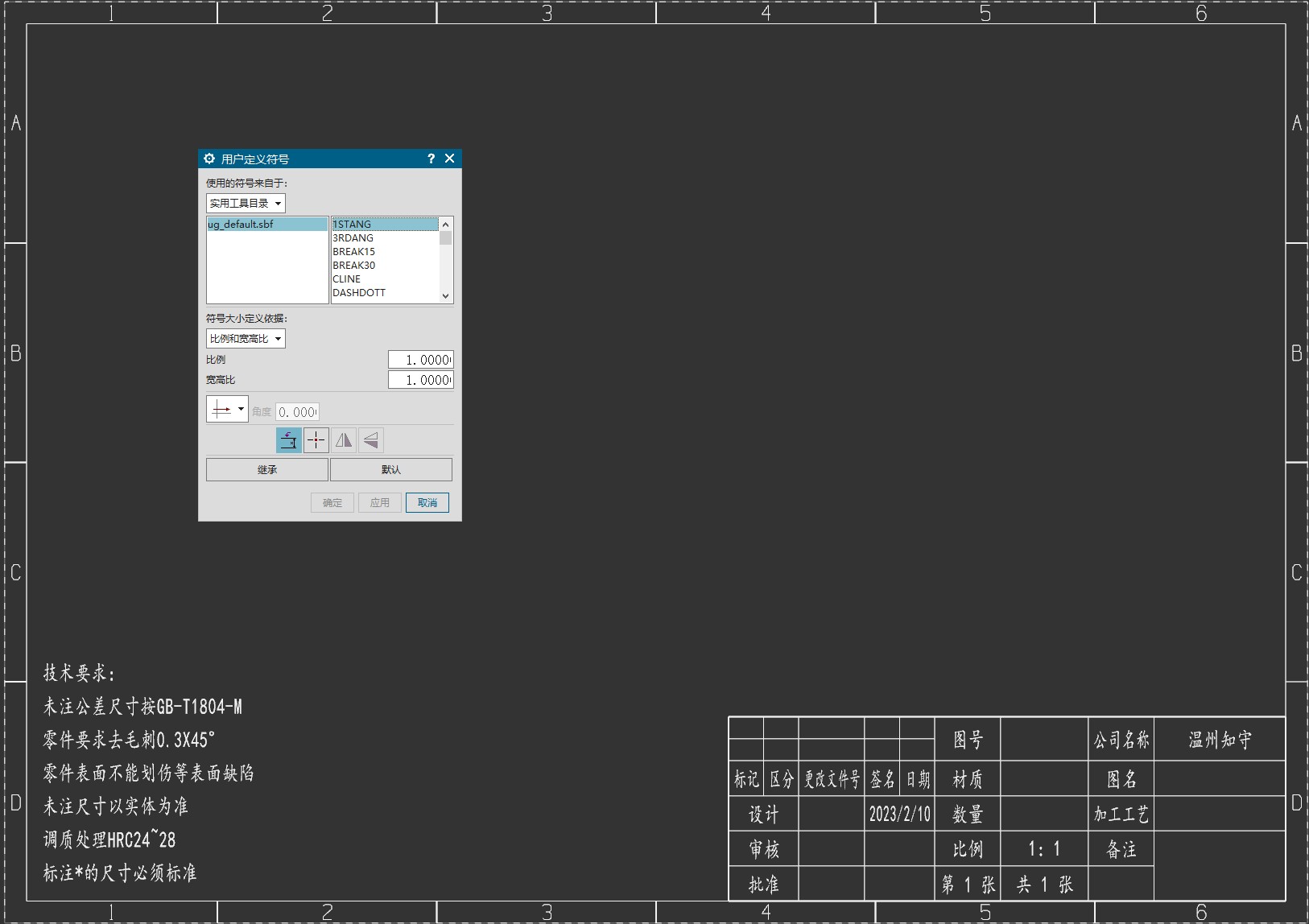
Task: Click the 取消 button
Action: pyautogui.click(x=427, y=503)
